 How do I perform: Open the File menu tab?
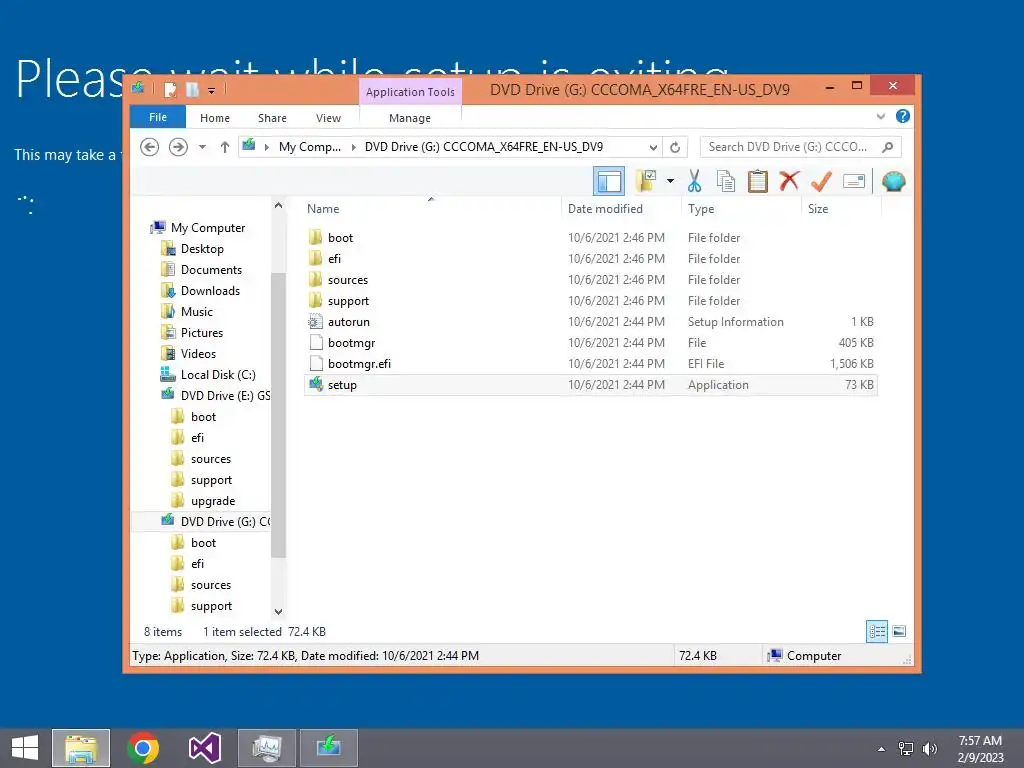tap(158, 118)
